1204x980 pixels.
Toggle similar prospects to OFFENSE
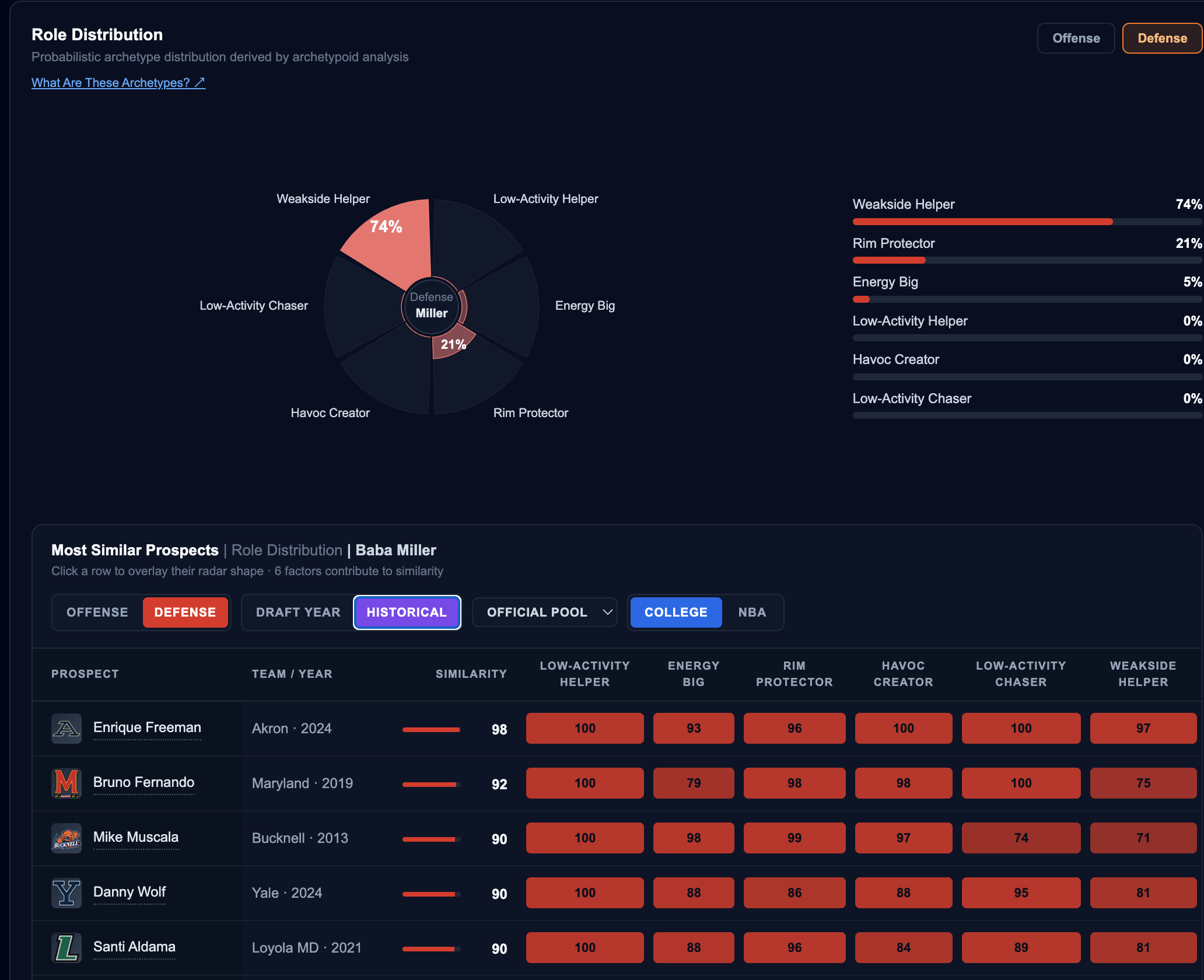(x=97, y=612)
